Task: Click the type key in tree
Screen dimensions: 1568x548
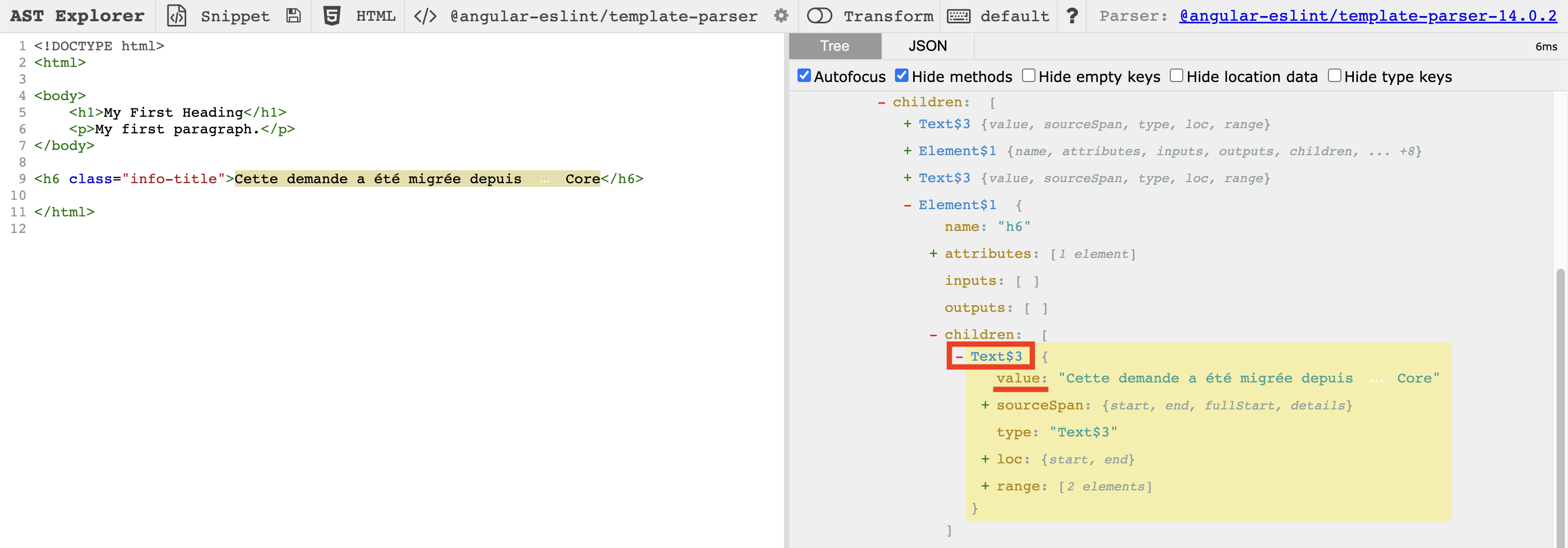Action: (1014, 432)
